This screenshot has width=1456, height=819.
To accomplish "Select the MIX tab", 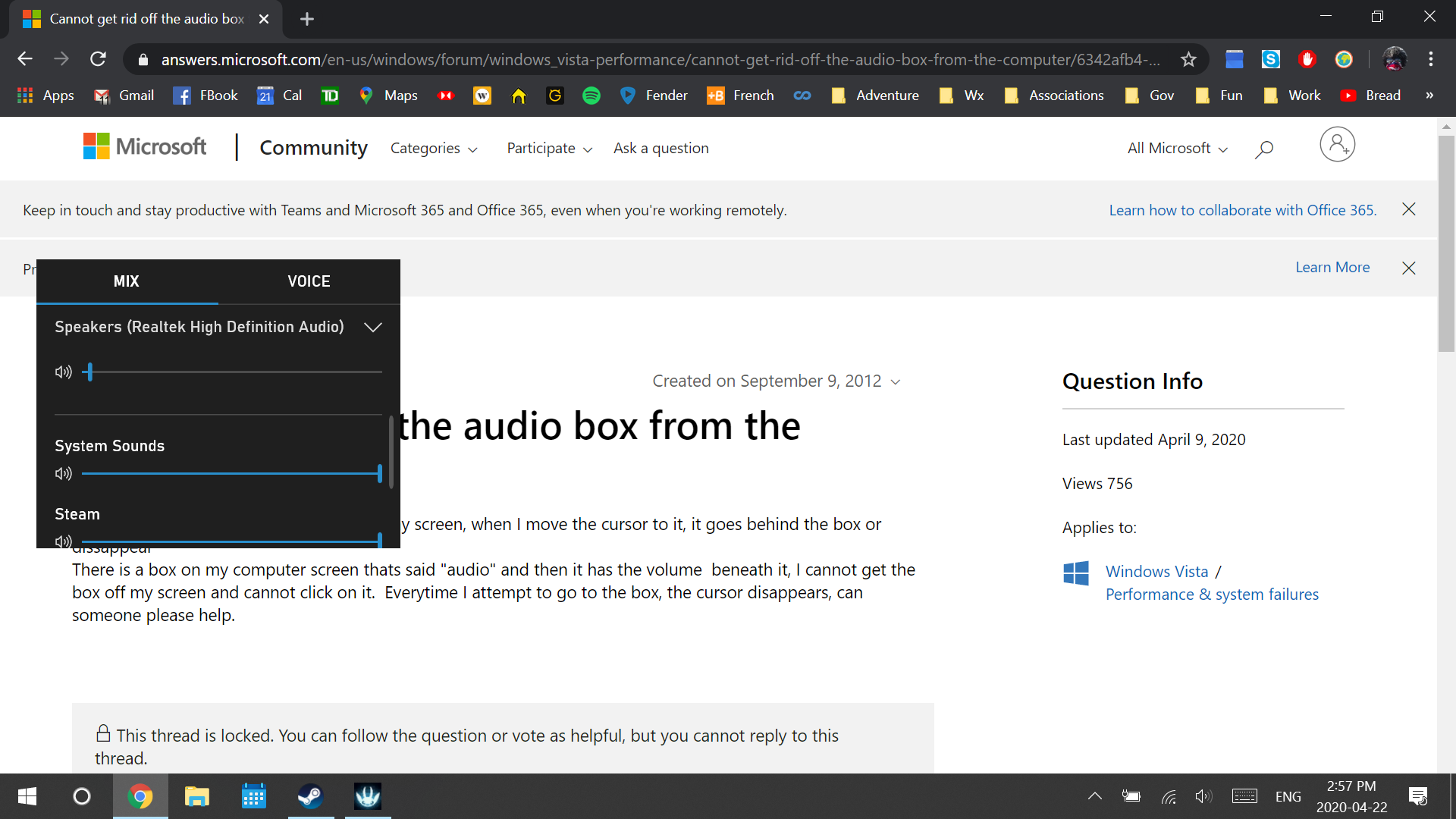I will pos(127,281).
